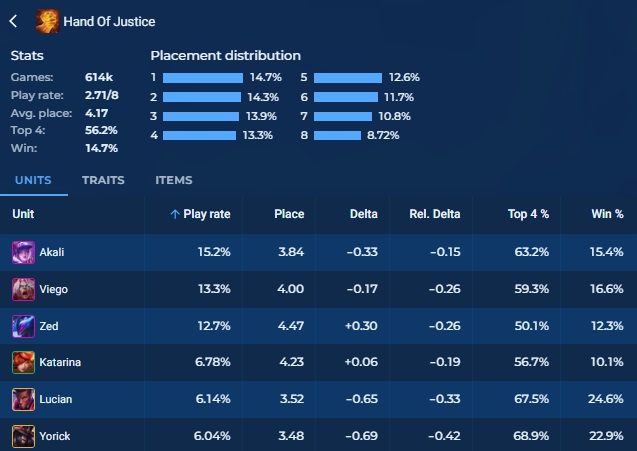Sort table by Delta column
The height and width of the screenshot is (451, 637).
[364, 214]
